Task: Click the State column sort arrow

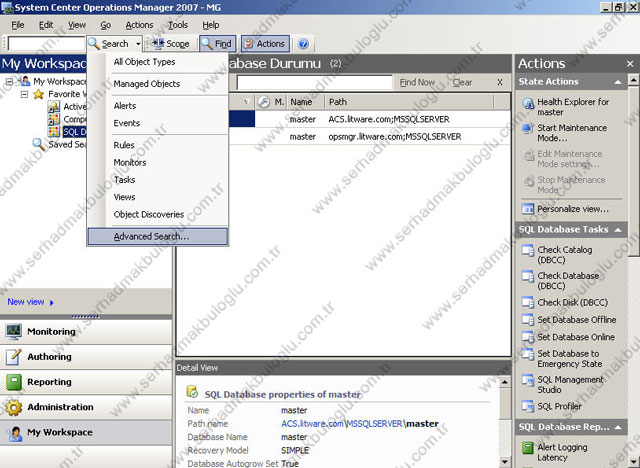Action: (247, 102)
